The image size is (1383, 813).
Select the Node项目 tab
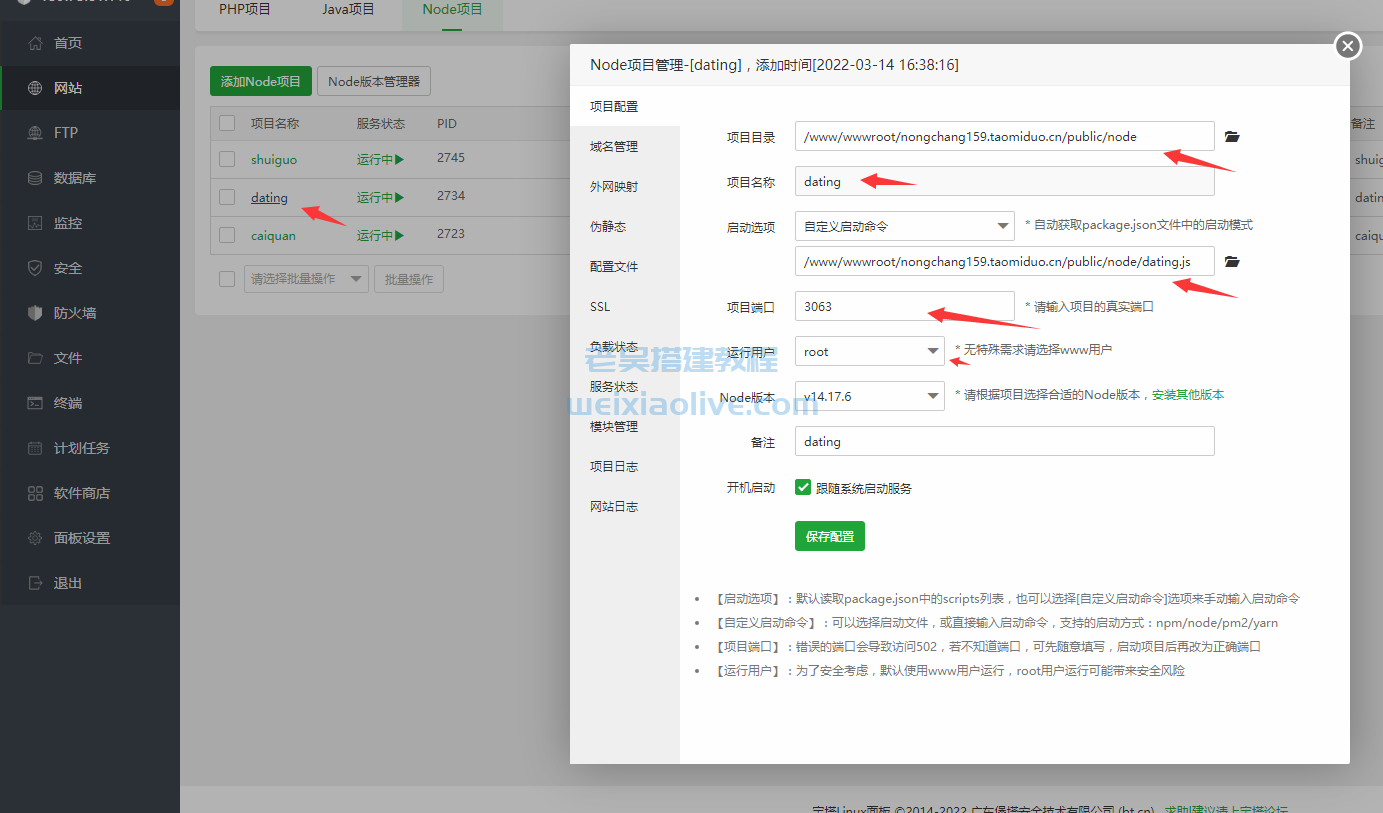(x=452, y=10)
